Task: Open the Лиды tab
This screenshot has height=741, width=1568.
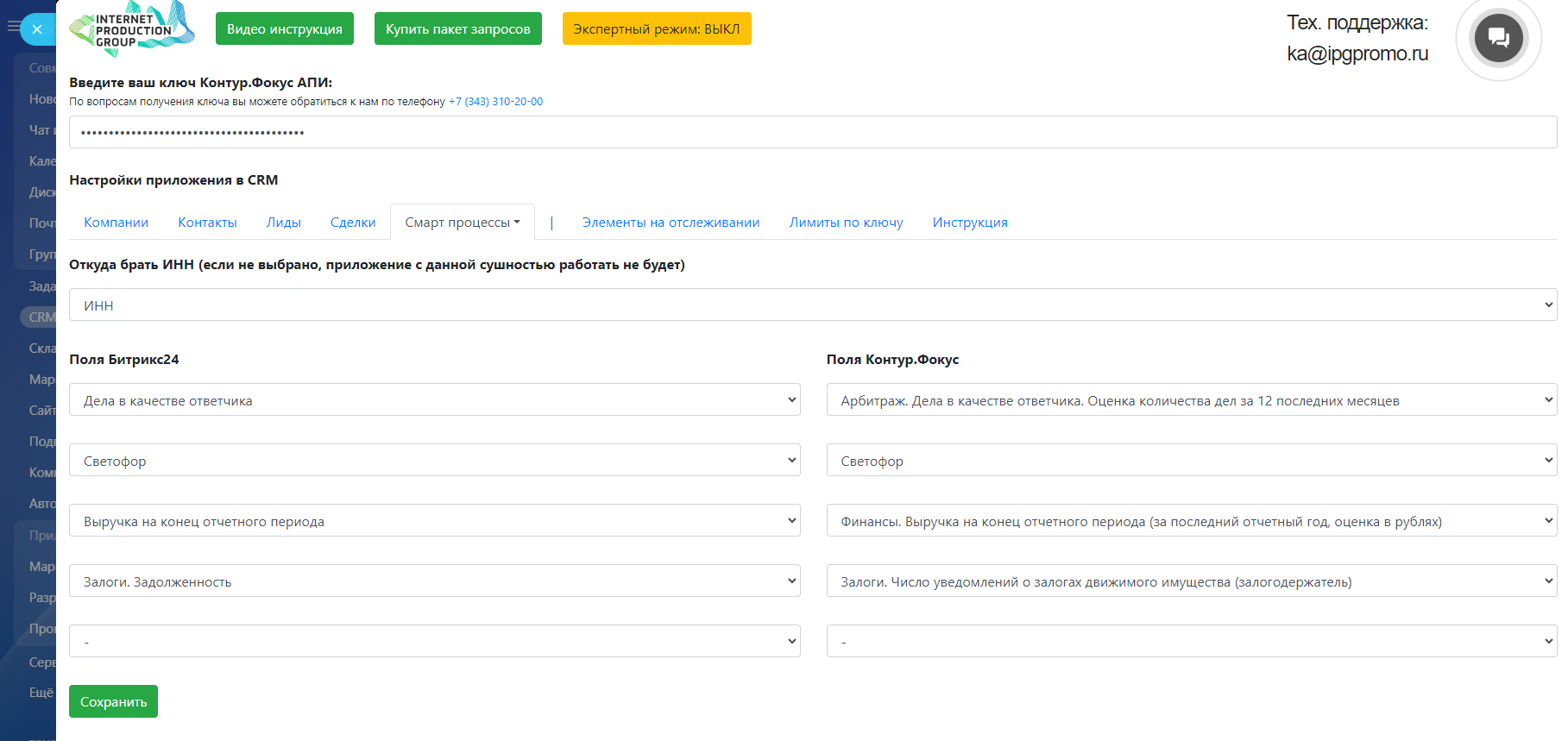Action: 283,223
